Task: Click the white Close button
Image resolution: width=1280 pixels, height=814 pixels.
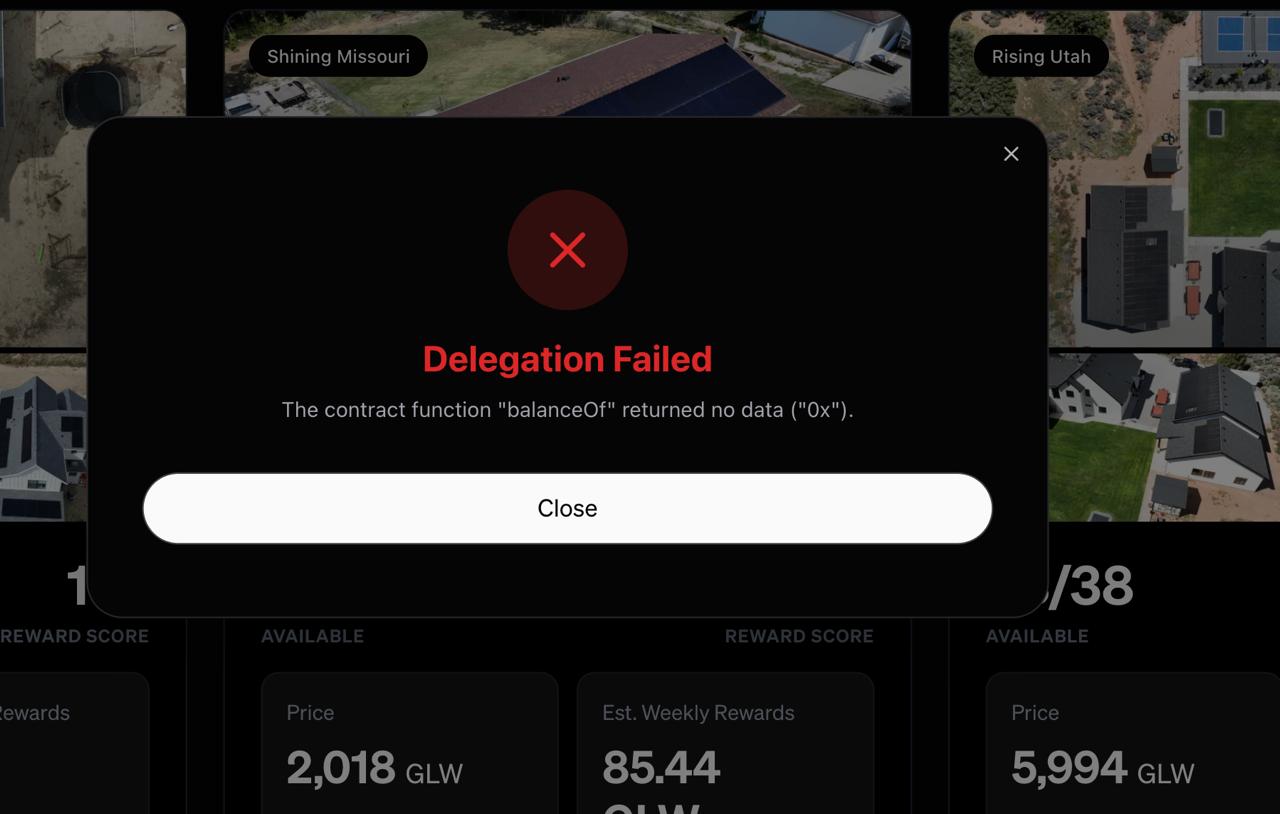Action: (x=567, y=508)
